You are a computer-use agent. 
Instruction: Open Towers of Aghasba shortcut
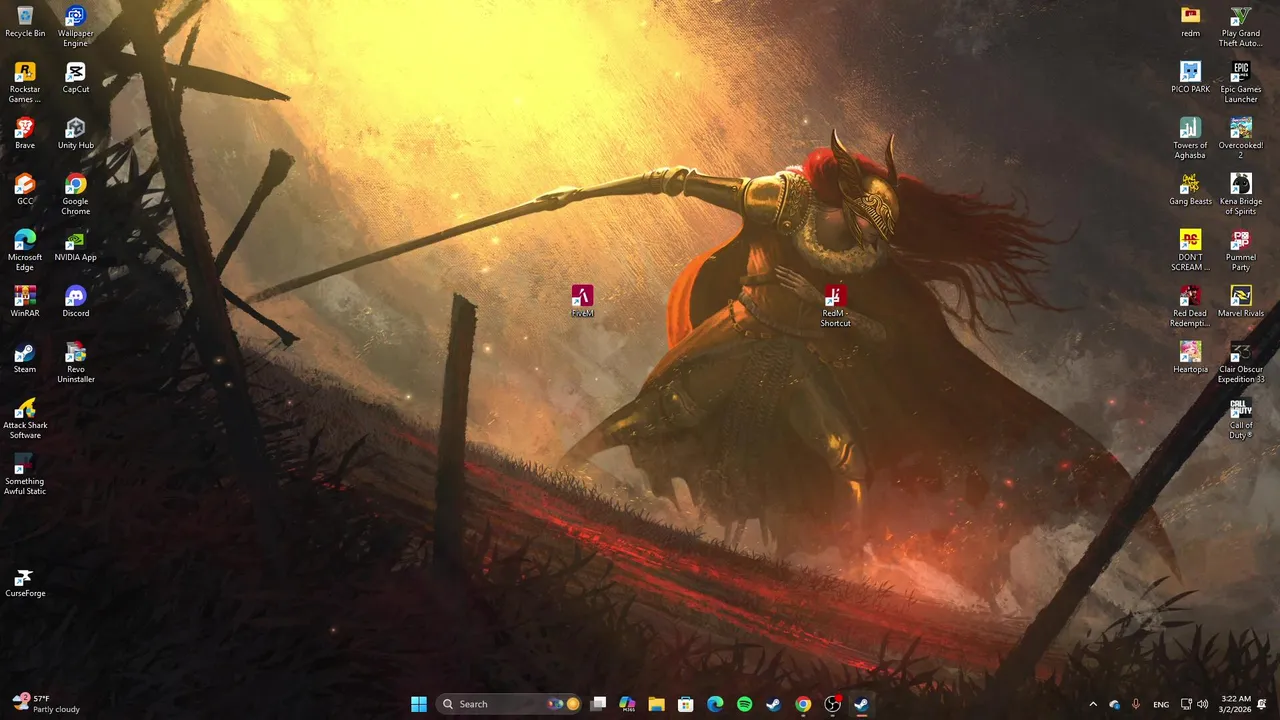[x=1190, y=139]
